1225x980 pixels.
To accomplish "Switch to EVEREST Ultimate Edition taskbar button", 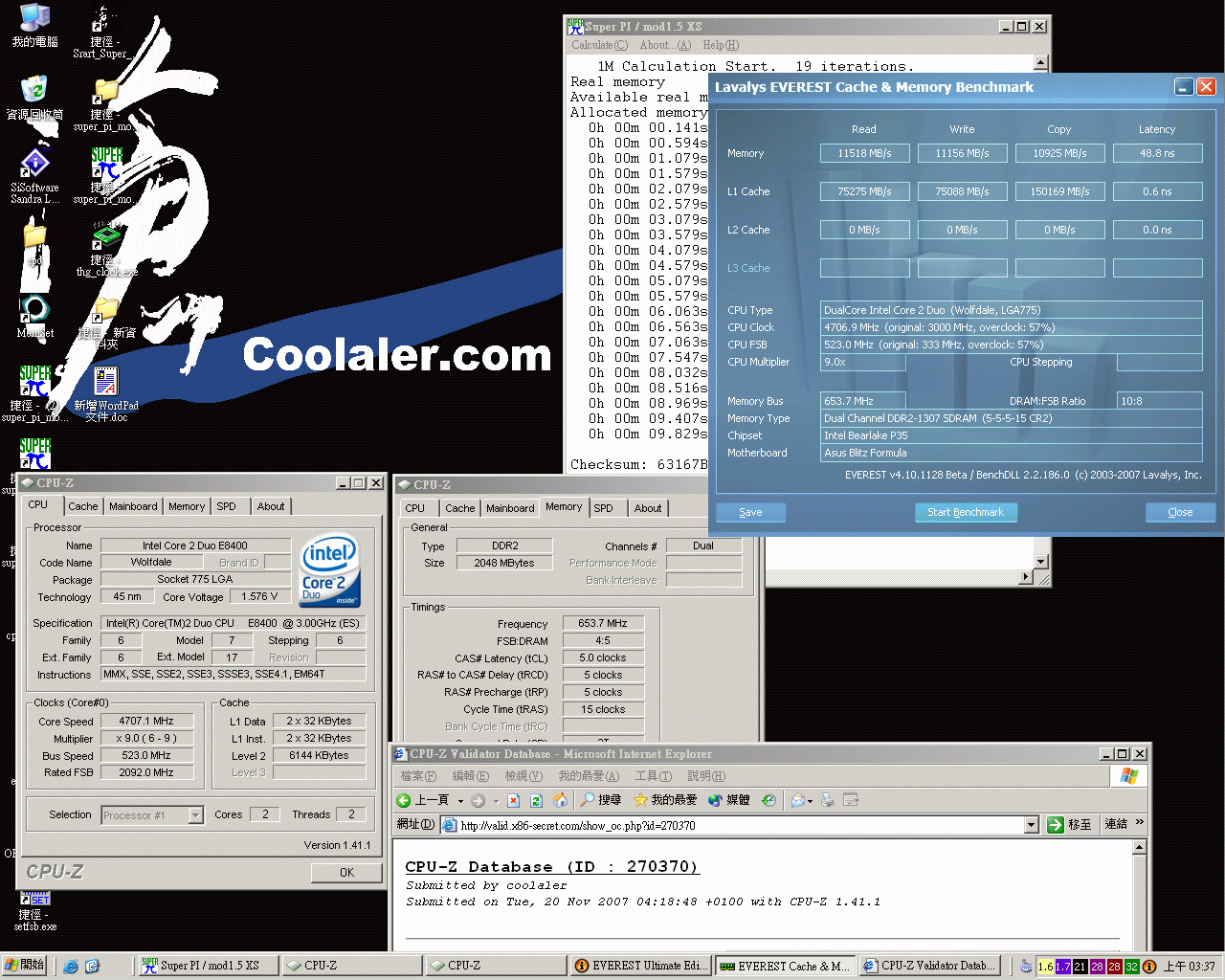I will click(x=641, y=966).
